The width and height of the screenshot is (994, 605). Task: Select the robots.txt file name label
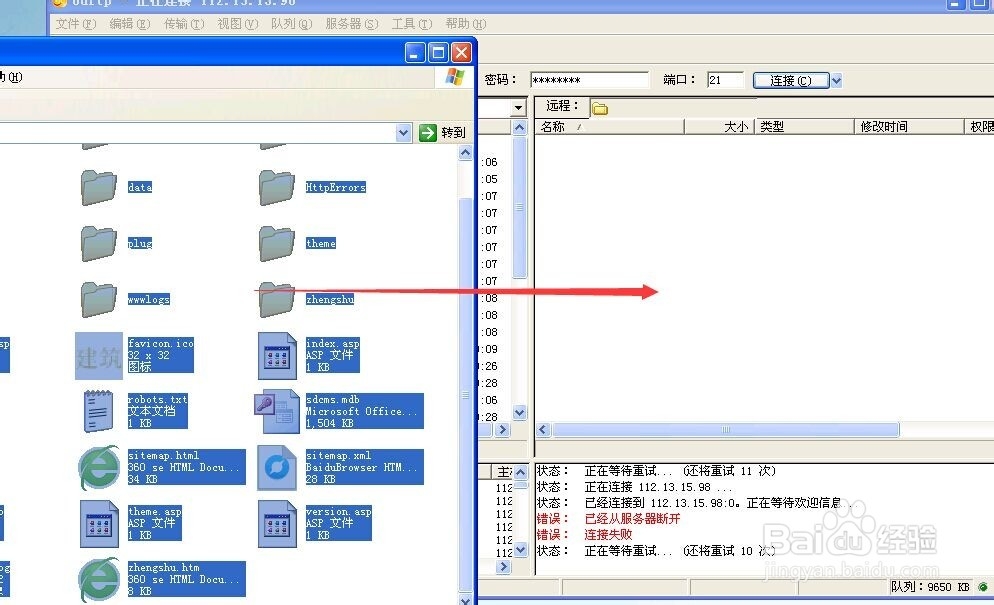[x=157, y=400]
